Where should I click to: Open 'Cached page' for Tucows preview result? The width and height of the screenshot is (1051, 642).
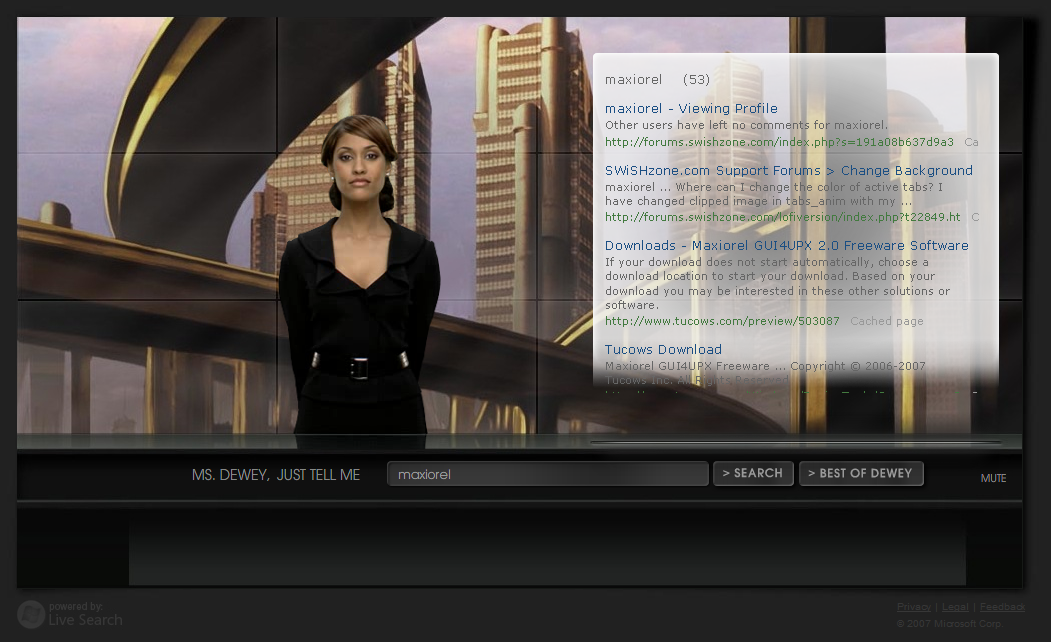(887, 321)
